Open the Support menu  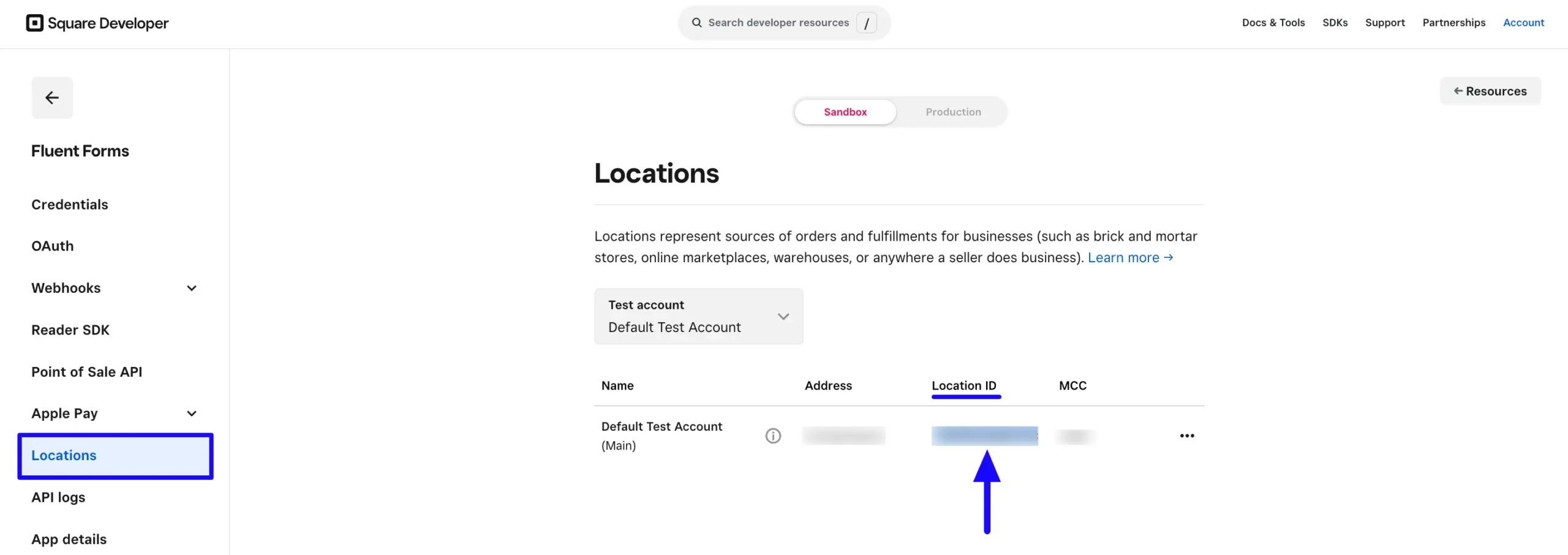point(1384,23)
